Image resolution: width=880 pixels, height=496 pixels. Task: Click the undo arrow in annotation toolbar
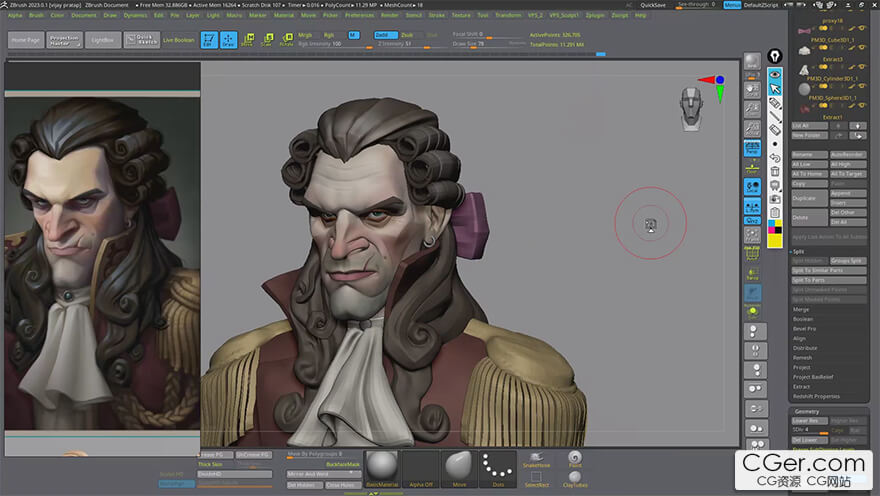(x=774, y=158)
